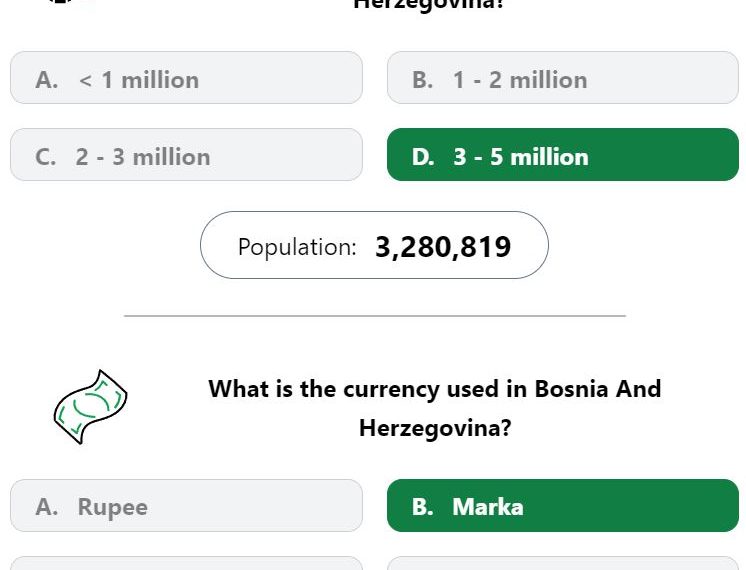
Task: Click the 'Population:' label text
Action: point(297,247)
